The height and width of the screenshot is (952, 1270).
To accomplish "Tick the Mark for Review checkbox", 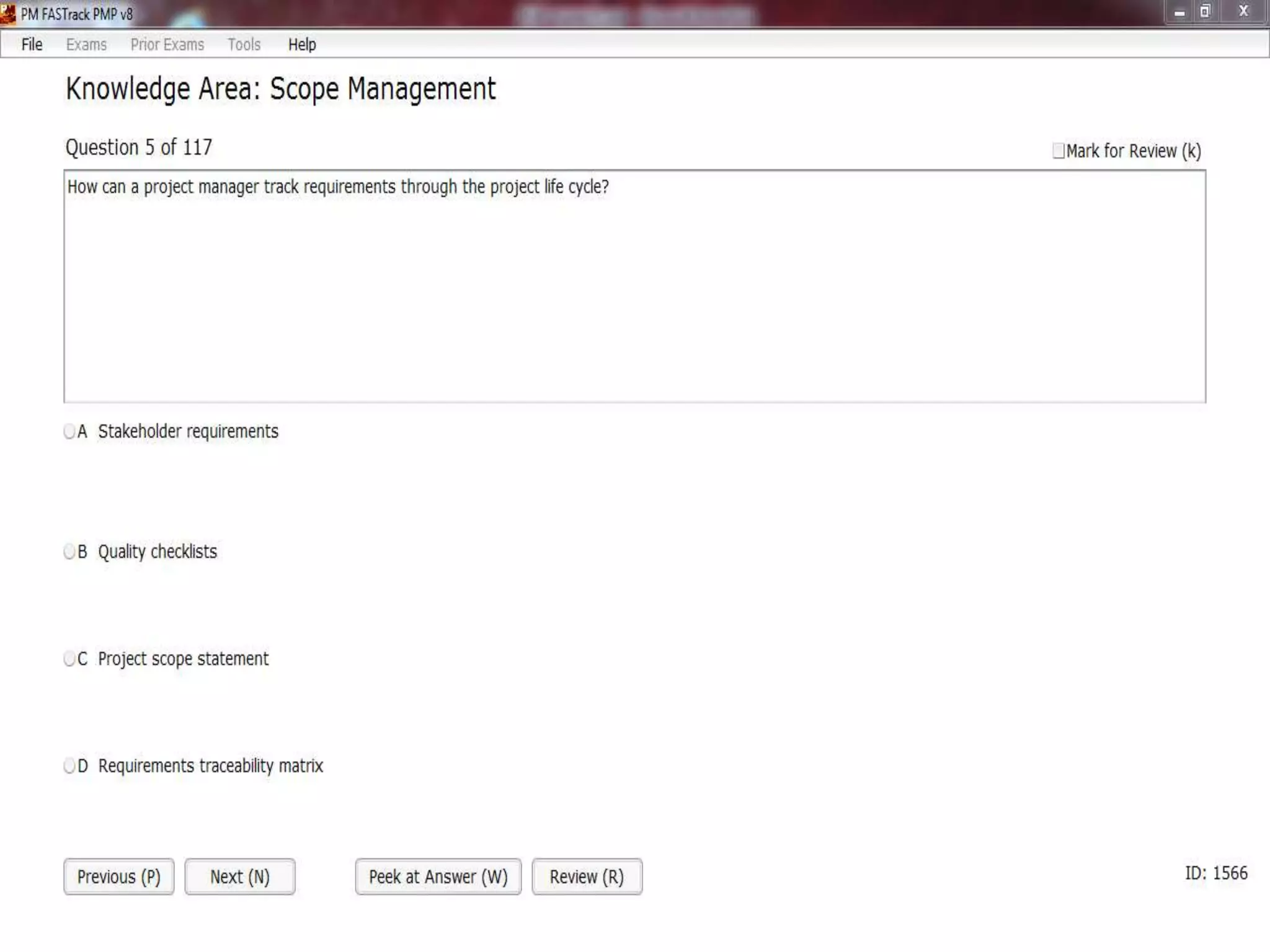I will [1059, 151].
